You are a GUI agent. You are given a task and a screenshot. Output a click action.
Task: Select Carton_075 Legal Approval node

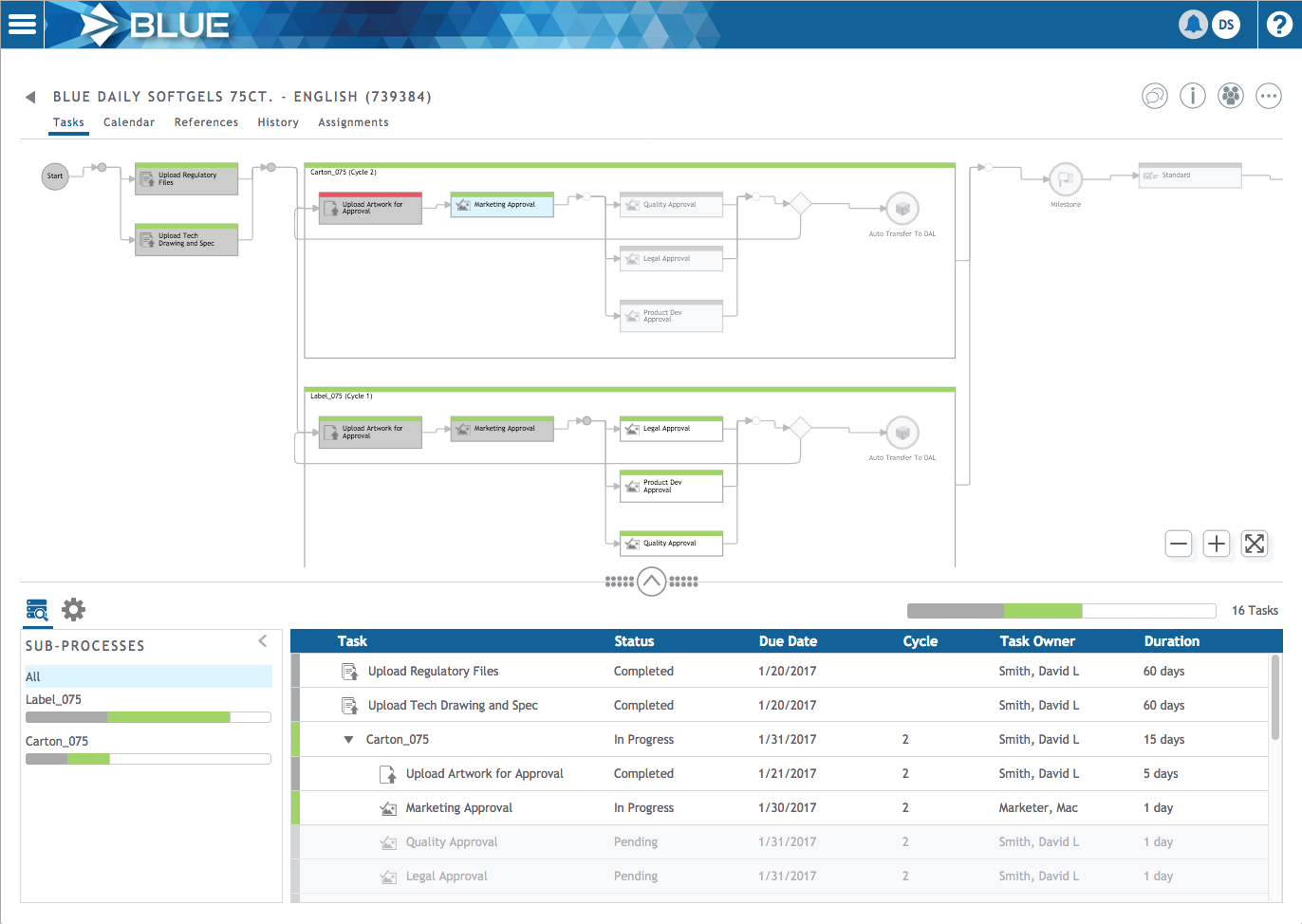[671, 259]
